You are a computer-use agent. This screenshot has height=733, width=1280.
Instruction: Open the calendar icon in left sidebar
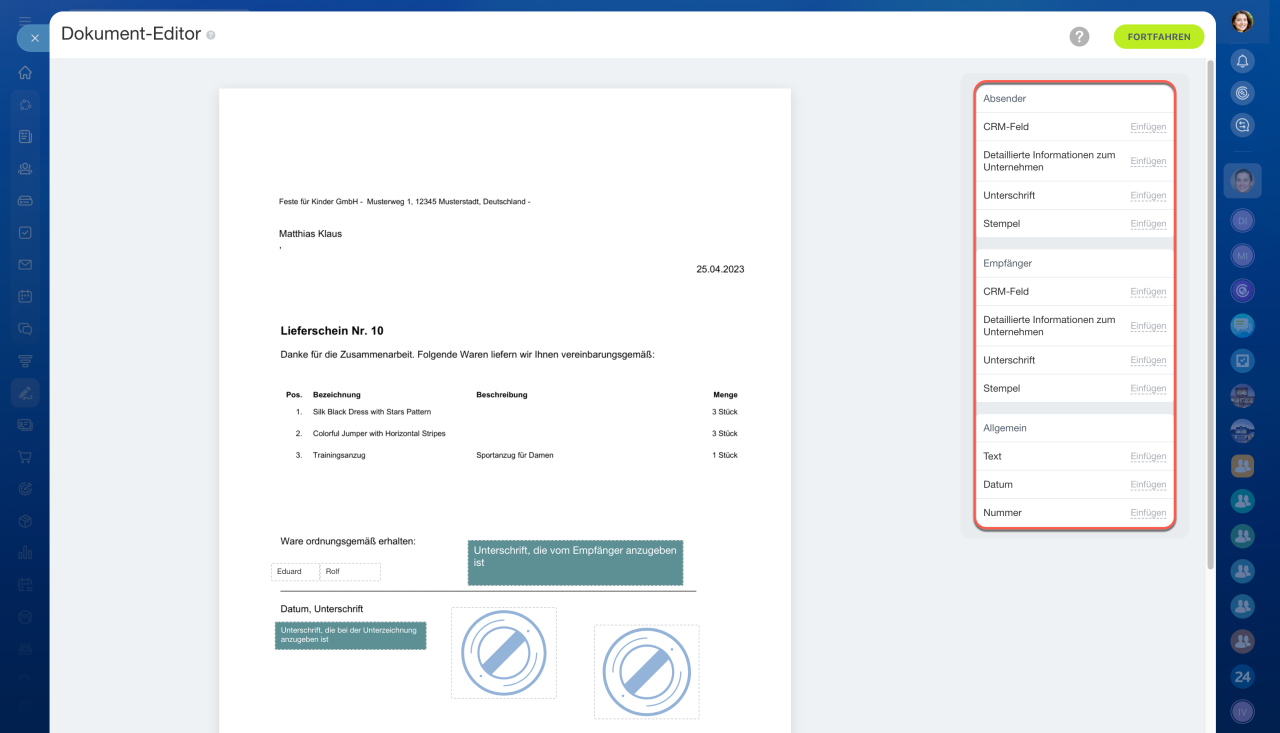[x=25, y=296]
